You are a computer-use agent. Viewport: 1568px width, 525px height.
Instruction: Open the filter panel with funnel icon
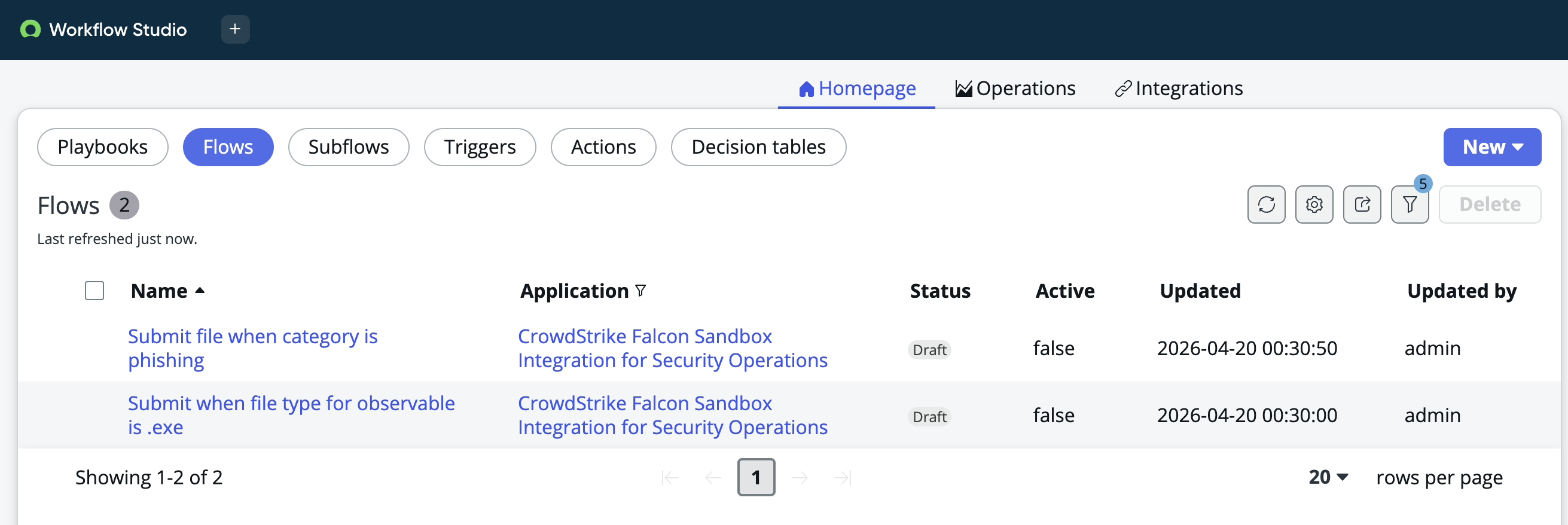click(1409, 204)
